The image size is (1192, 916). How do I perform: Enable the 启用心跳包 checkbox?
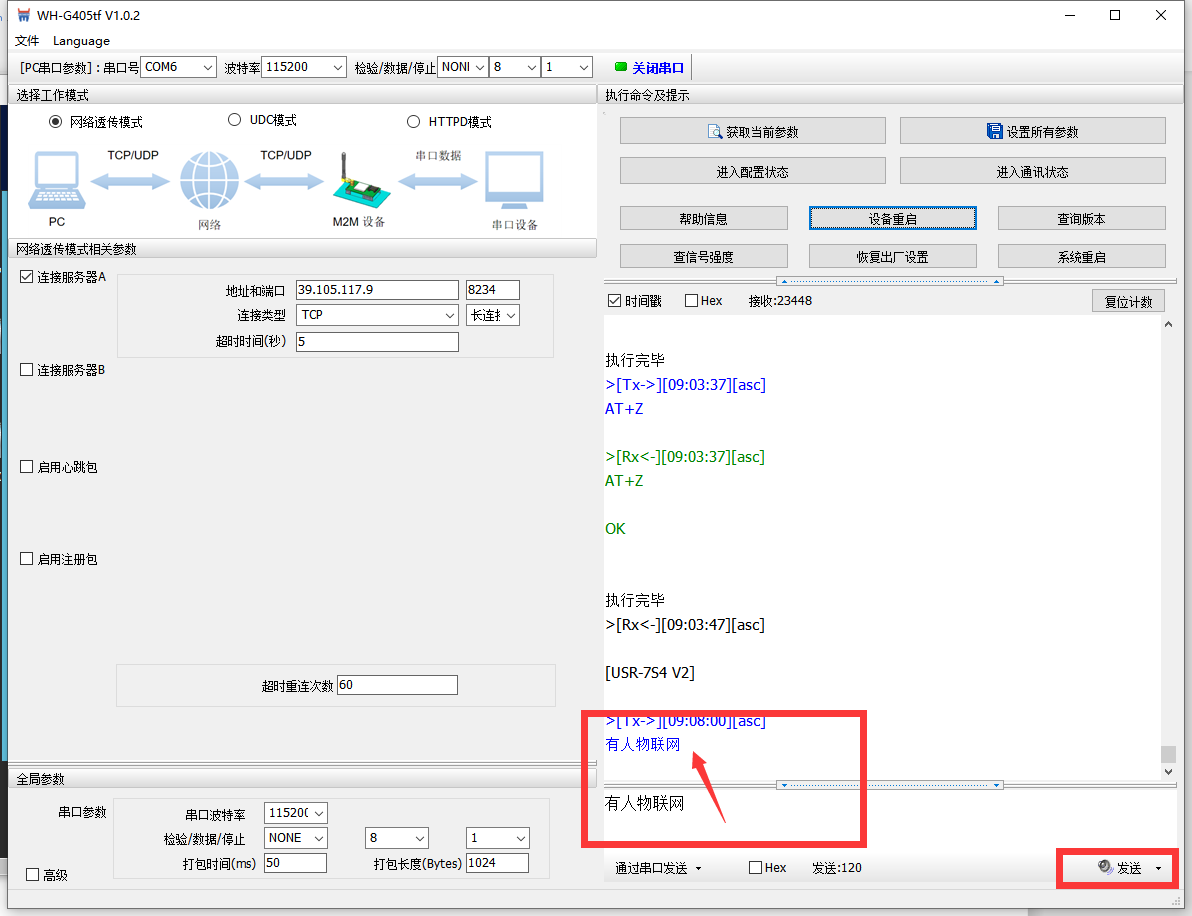(x=27, y=467)
